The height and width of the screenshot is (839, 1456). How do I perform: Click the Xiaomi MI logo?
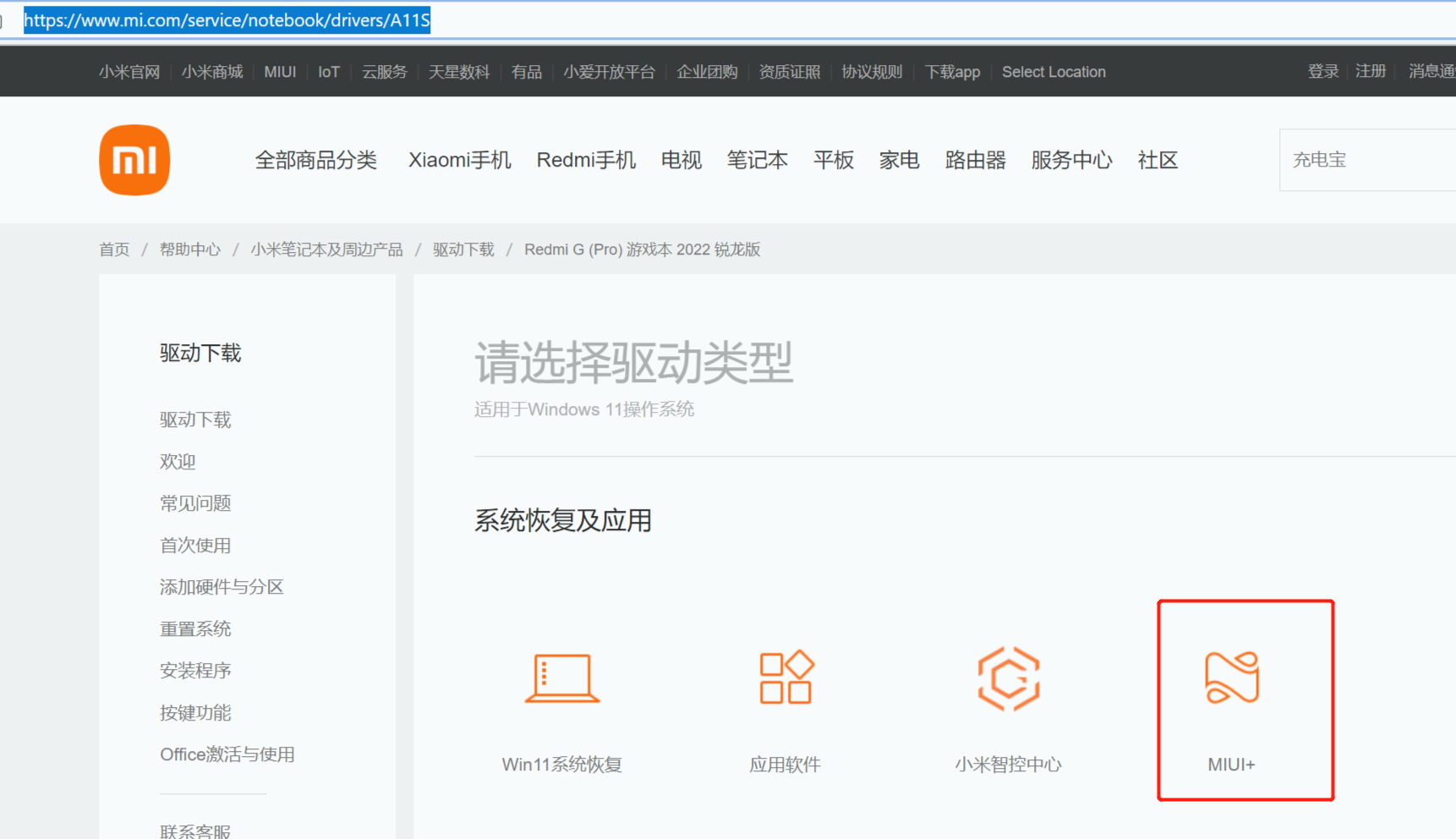[x=134, y=160]
